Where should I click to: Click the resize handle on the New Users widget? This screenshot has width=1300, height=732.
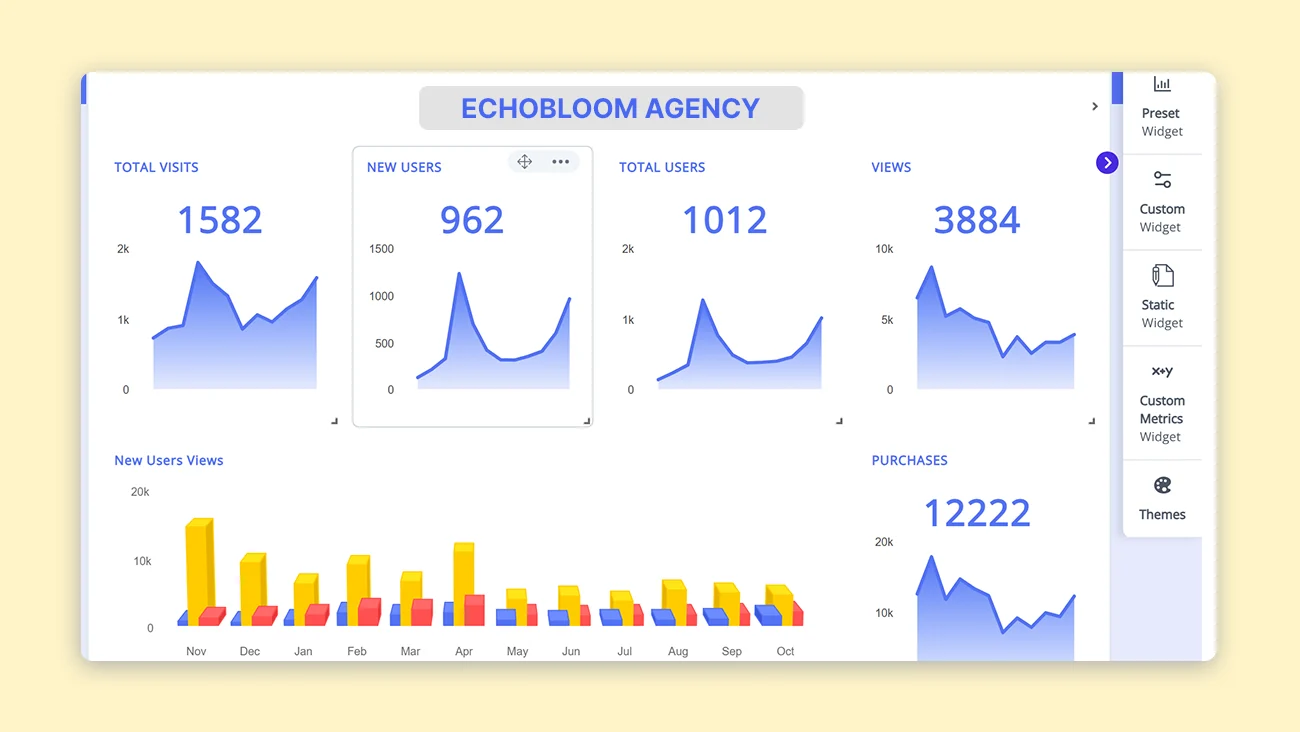coord(585,419)
